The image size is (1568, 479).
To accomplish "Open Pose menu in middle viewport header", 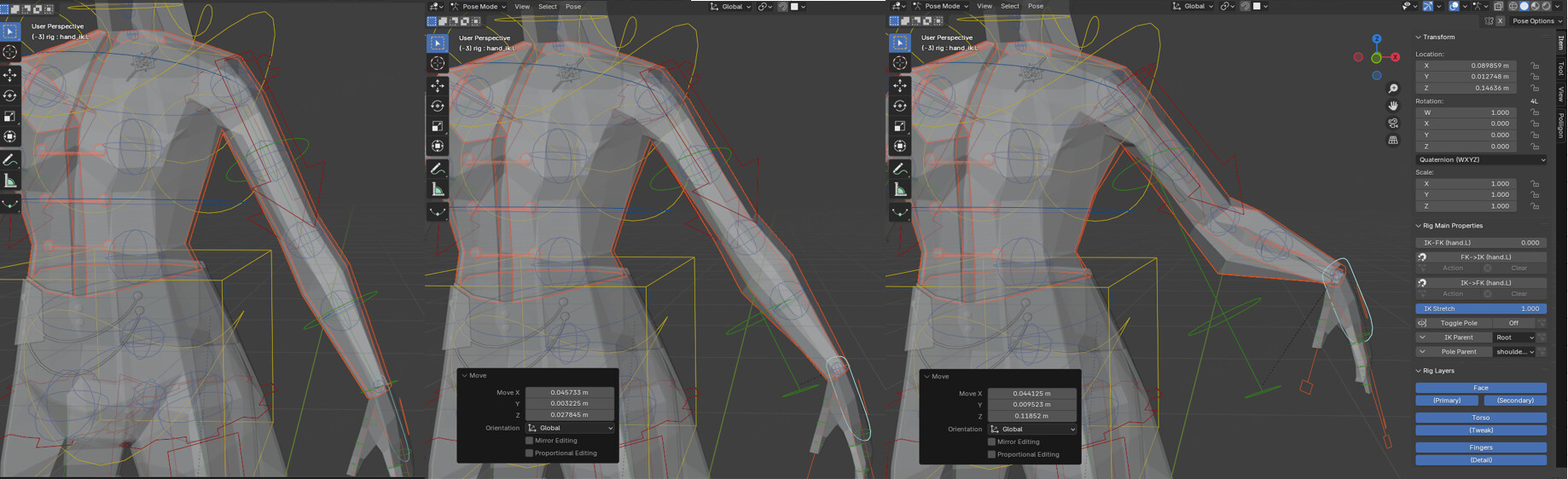I will tap(573, 6).
